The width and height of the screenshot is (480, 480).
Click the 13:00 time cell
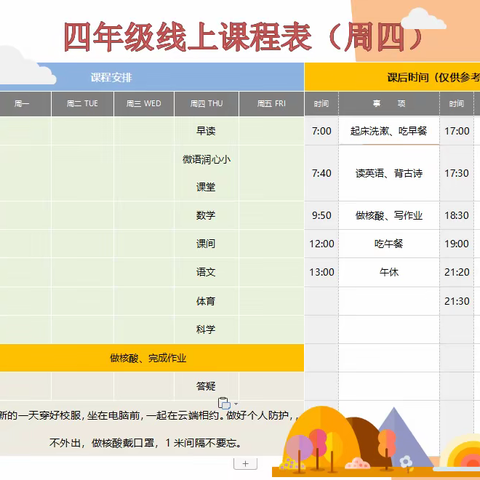[322, 272]
